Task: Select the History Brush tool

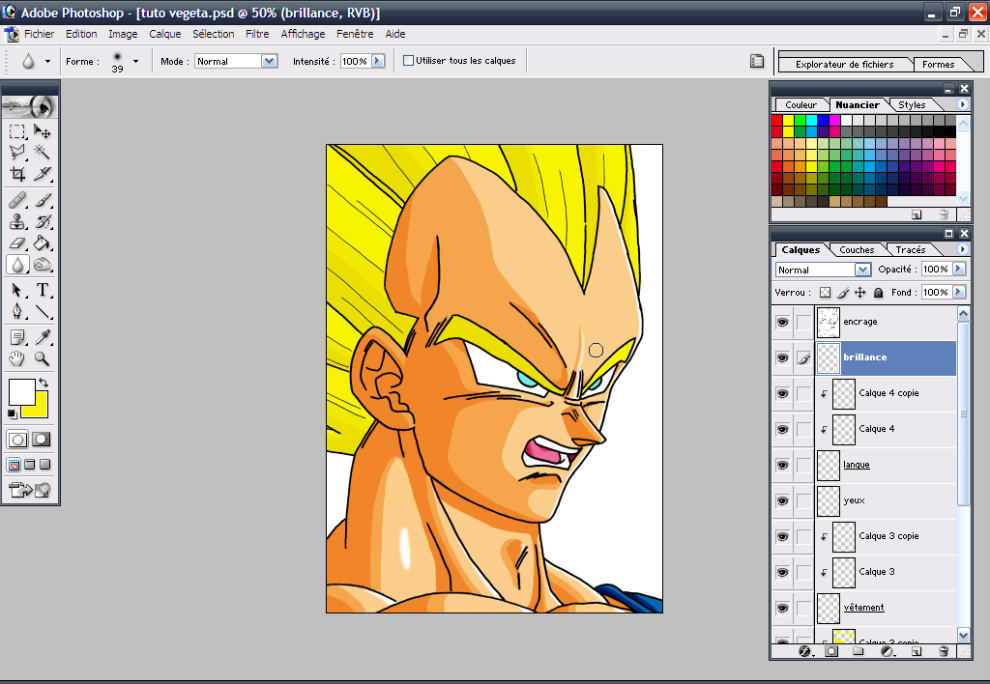Action: (x=42, y=222)
